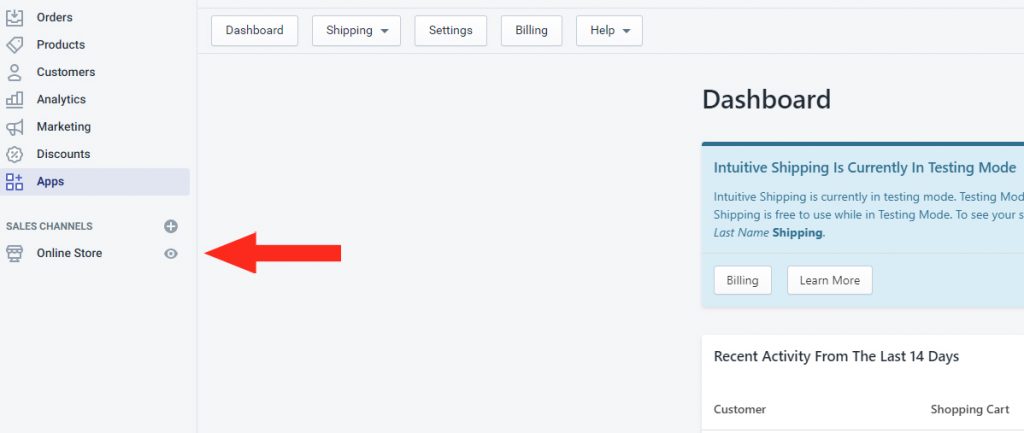Expand the Help dropdown menu
Viewport: 1024px width, 433px height.
(609, 31)
